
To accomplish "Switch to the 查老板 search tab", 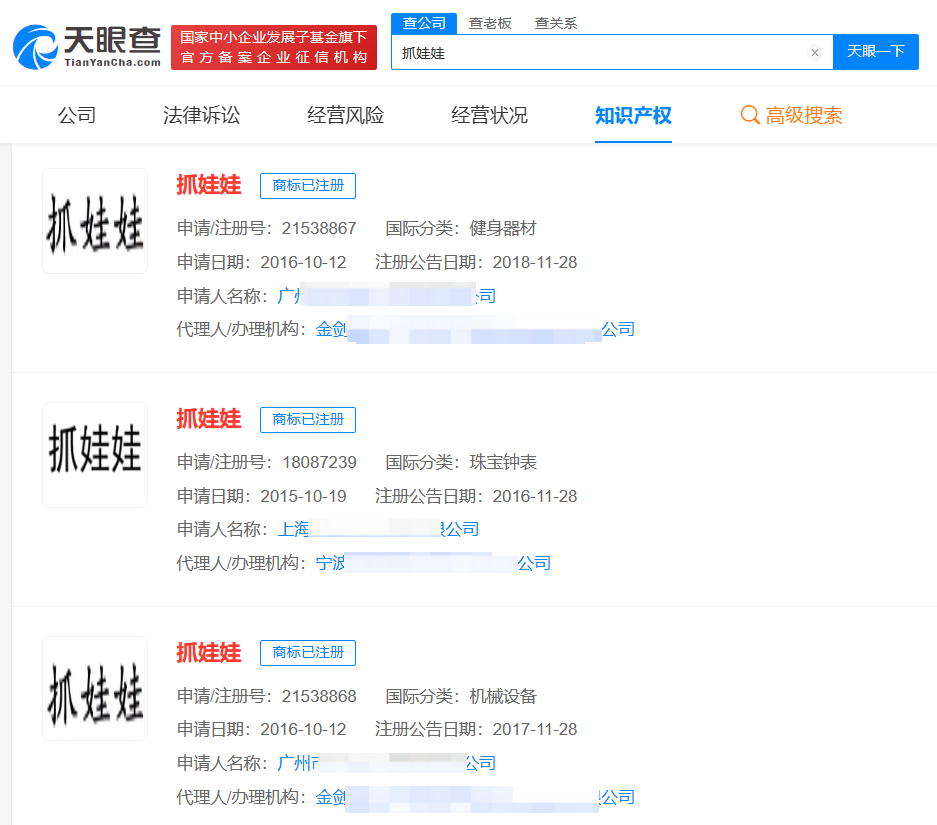I will click(x=489, y=22).
